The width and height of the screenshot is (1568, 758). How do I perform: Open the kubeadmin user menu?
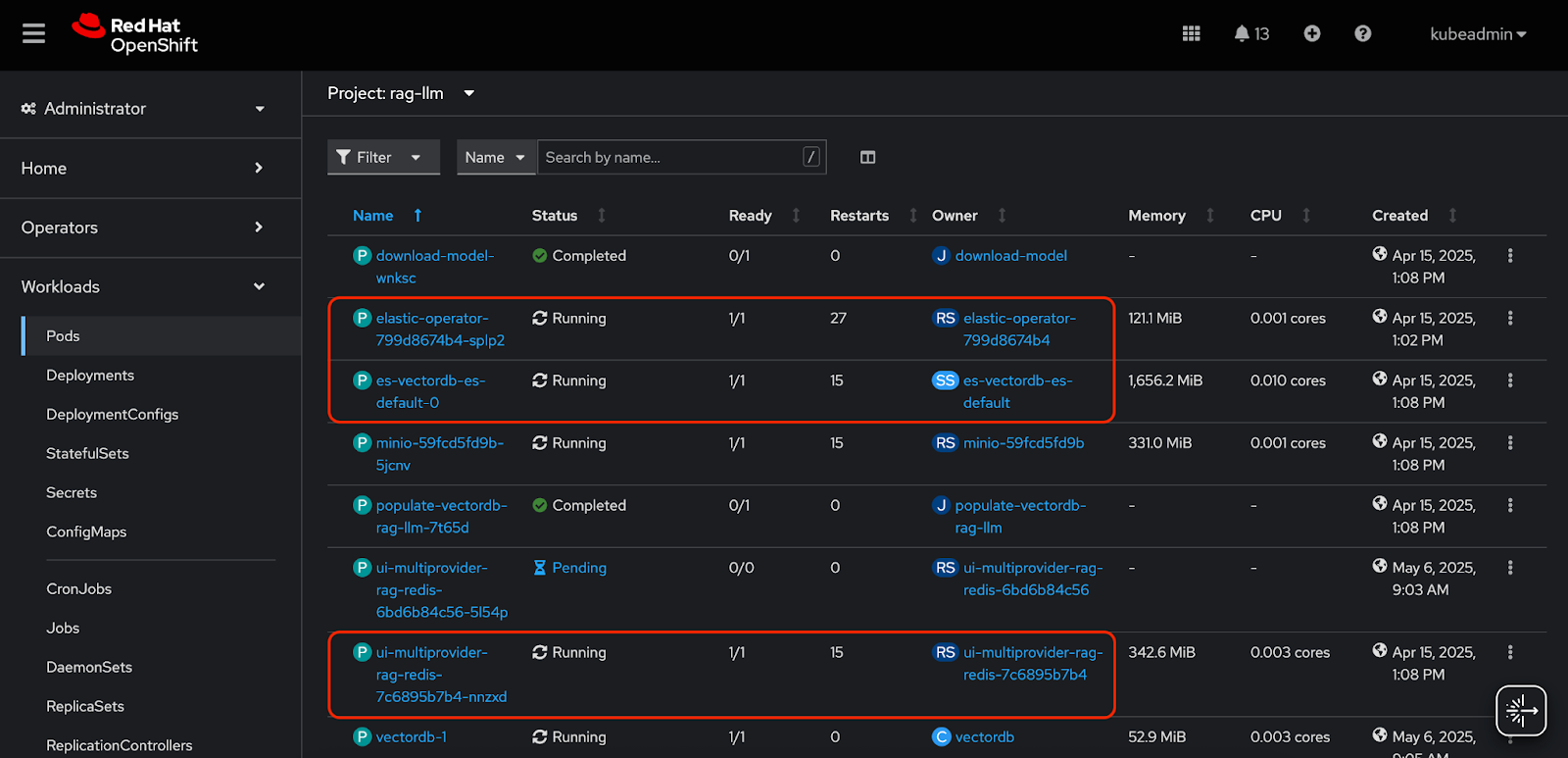(x=1477, y=34)
